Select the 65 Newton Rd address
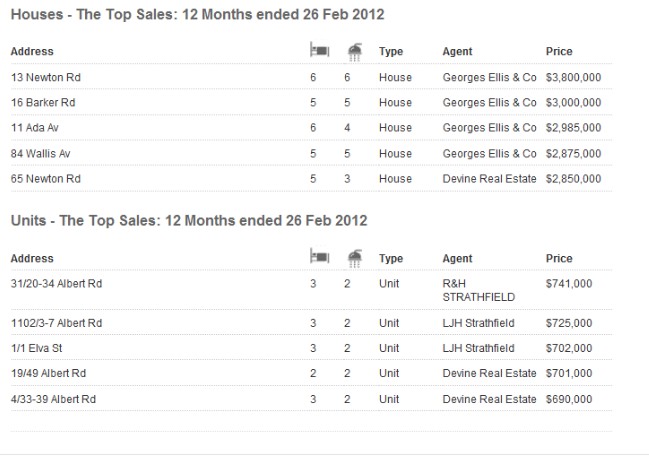Image resolution: width=649 pixels, height=457 pixels. 46,179
